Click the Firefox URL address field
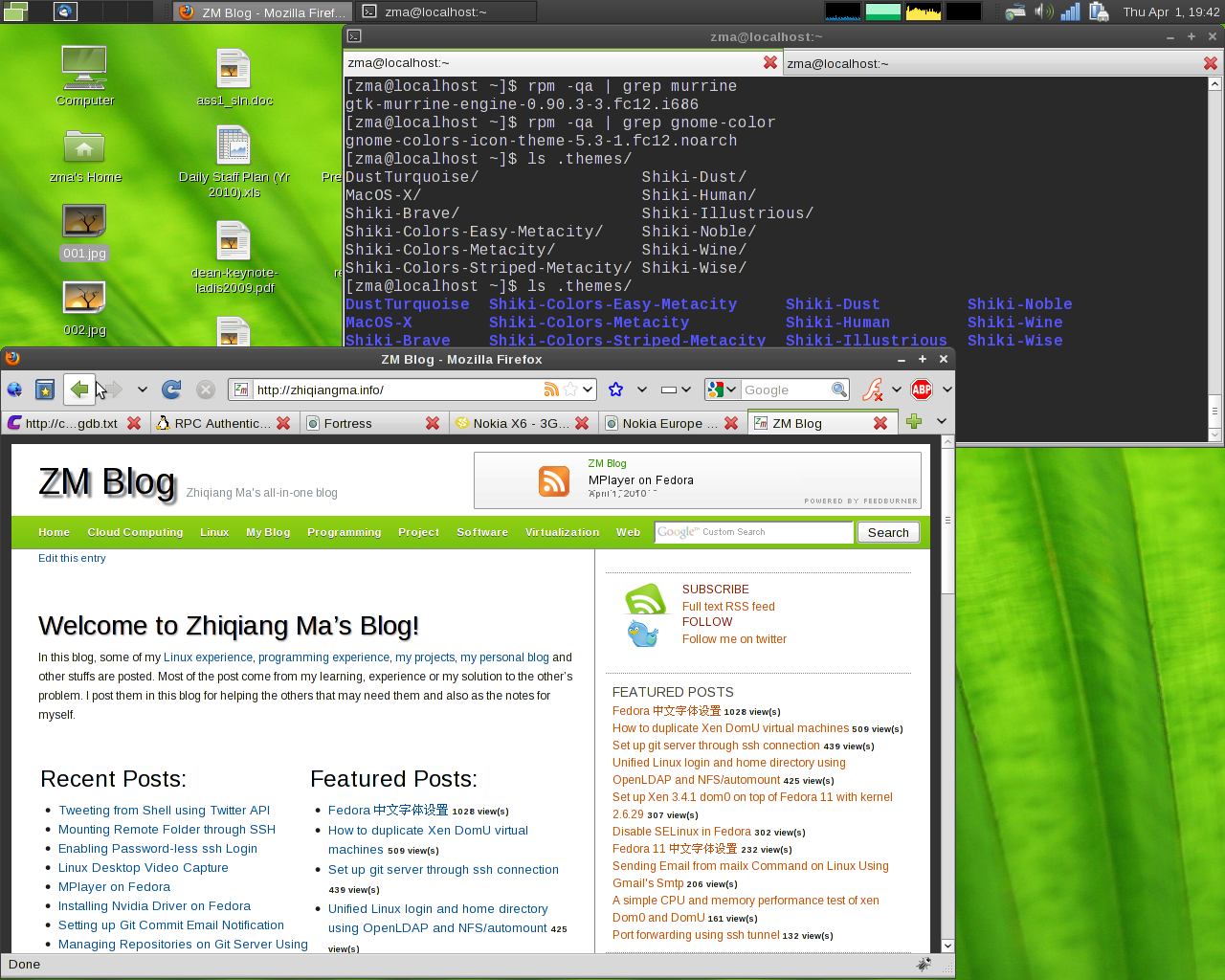The width and height of the screenshot is (1225, 980). coord(397,390)
